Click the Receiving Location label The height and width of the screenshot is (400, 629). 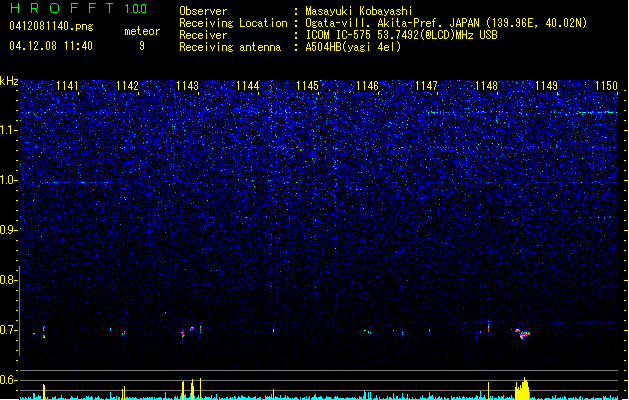click(233, 23)
